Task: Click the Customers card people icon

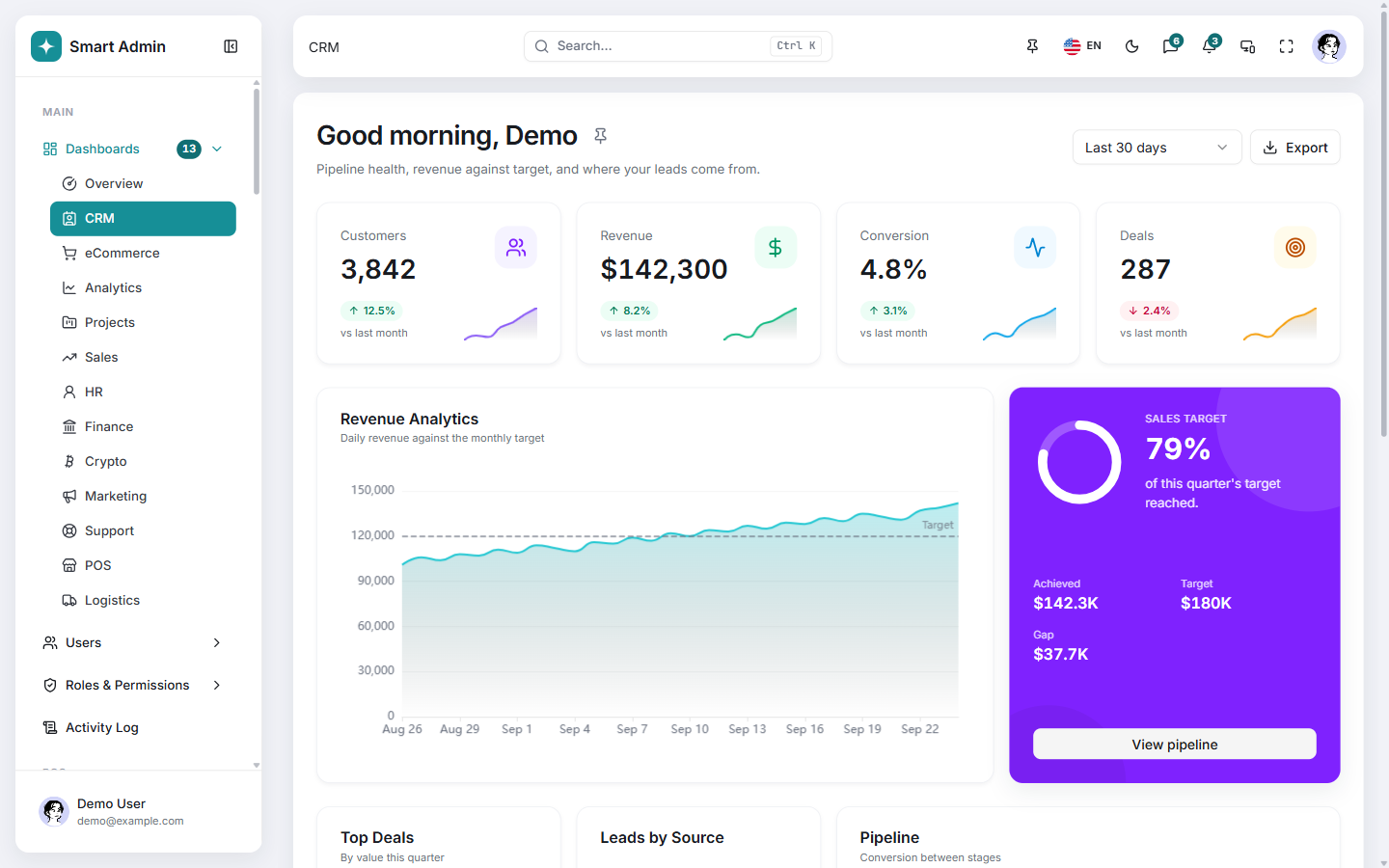Action: point(516,248)
